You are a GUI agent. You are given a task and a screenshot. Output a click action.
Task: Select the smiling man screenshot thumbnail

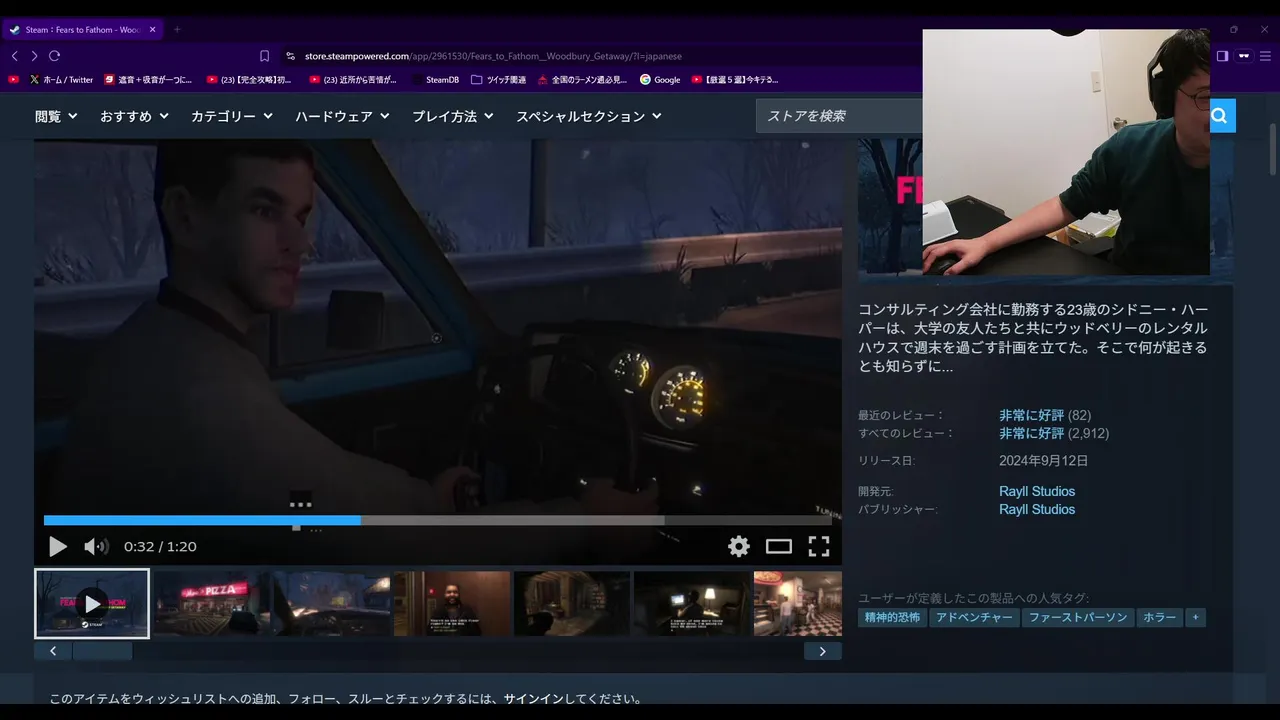click(x=452, y=603)
